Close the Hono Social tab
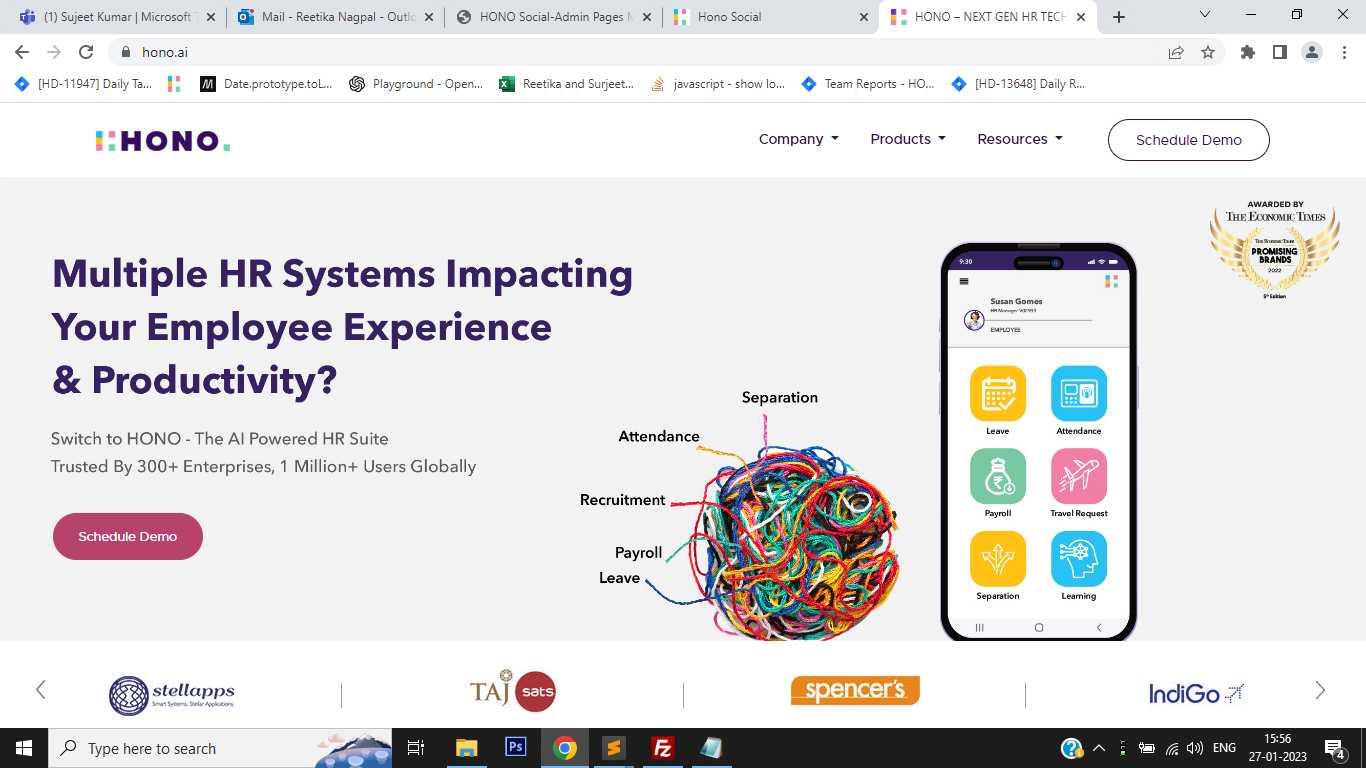Screen dimensions: 1366x768 [863, 17]
